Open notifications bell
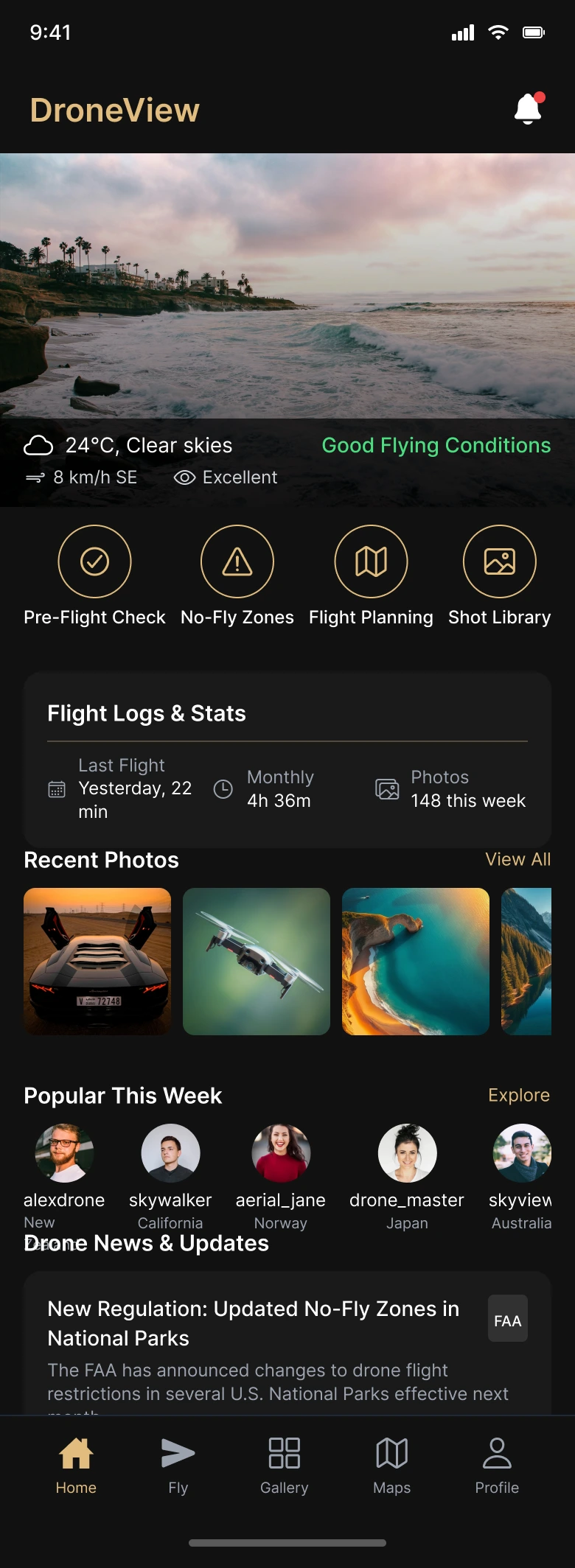The width and height of the screenshot is (575, 1568). (528, 109)
